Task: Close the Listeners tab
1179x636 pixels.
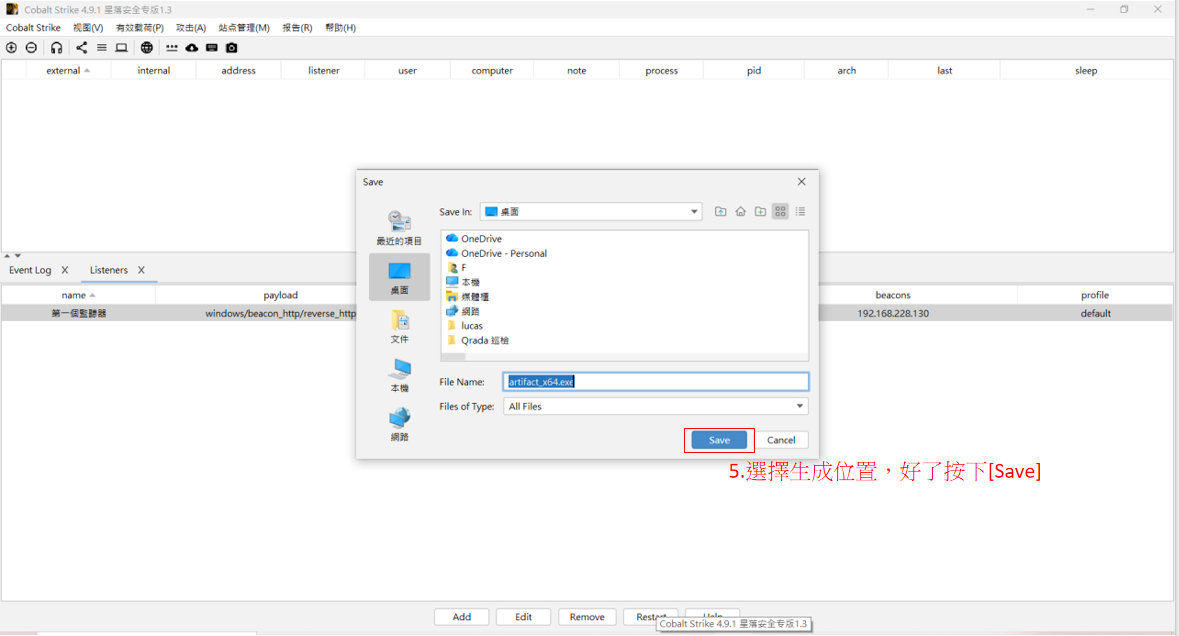Action: pyautogui.click(x=141, y=270)
